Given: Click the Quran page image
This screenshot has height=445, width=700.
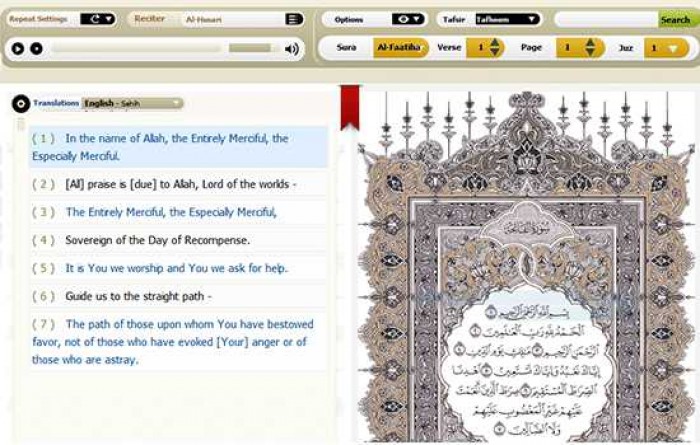Looking at the screenshot, I should pyautogui.click(x=527, y=267).
